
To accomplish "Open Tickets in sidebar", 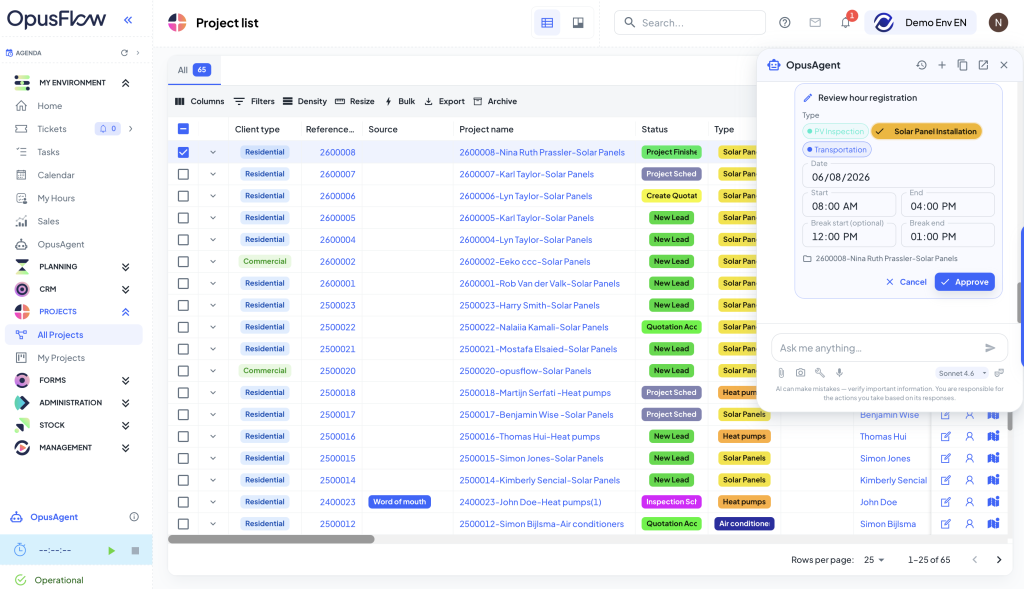I will point(52,129).
